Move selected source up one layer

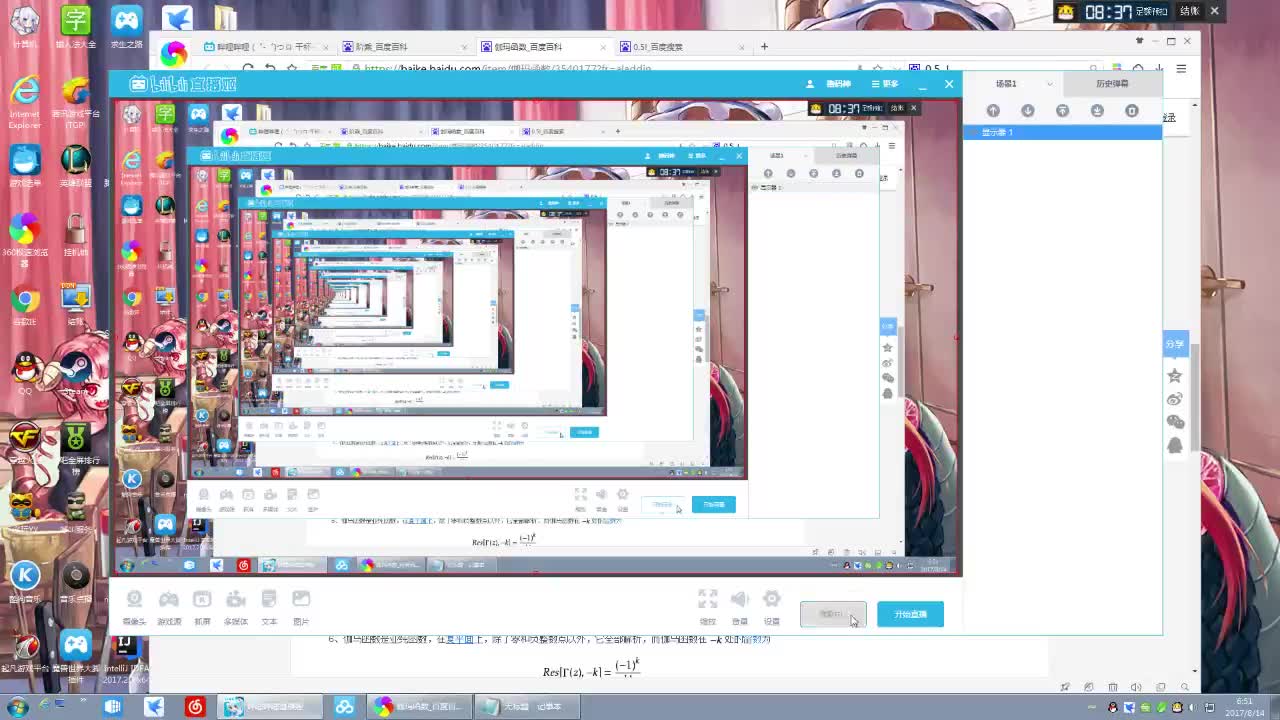[x=993, y=111]
